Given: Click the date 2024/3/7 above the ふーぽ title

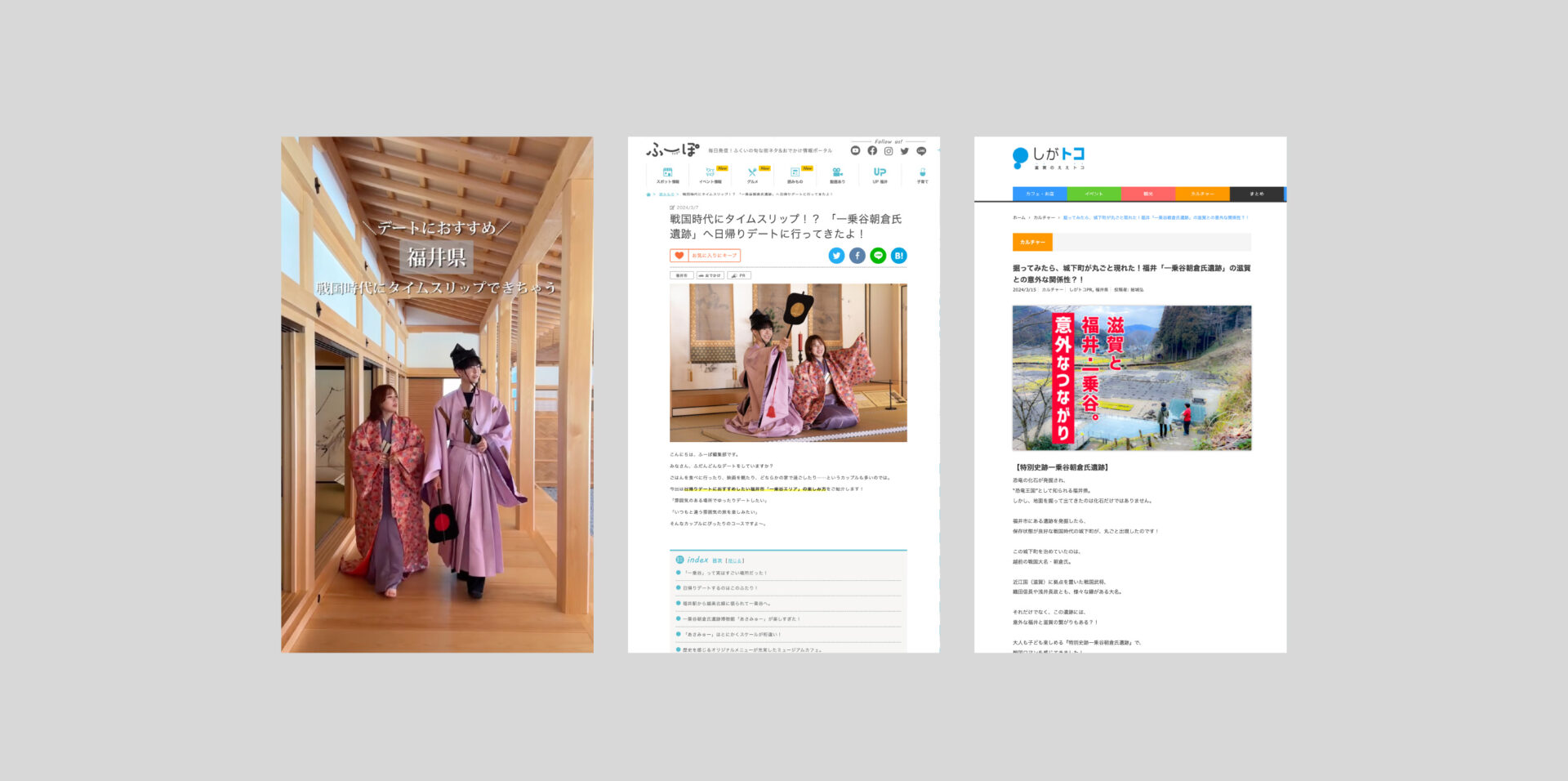Looking at the screenshot, I should click(688, 208).
